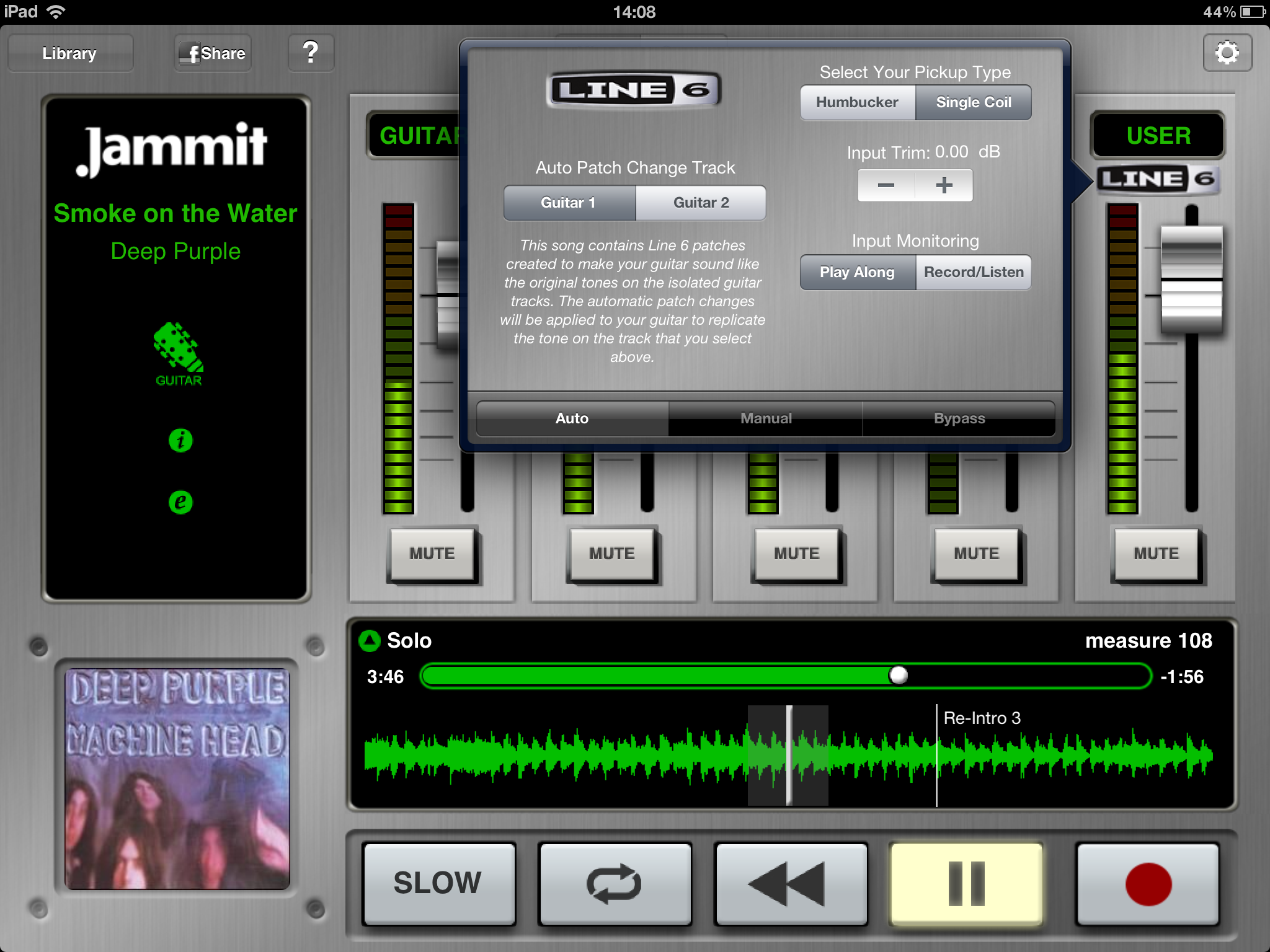Switch to the Auto patch tab
Viewport: 1270px width, 952px height.
pos(572,418)
